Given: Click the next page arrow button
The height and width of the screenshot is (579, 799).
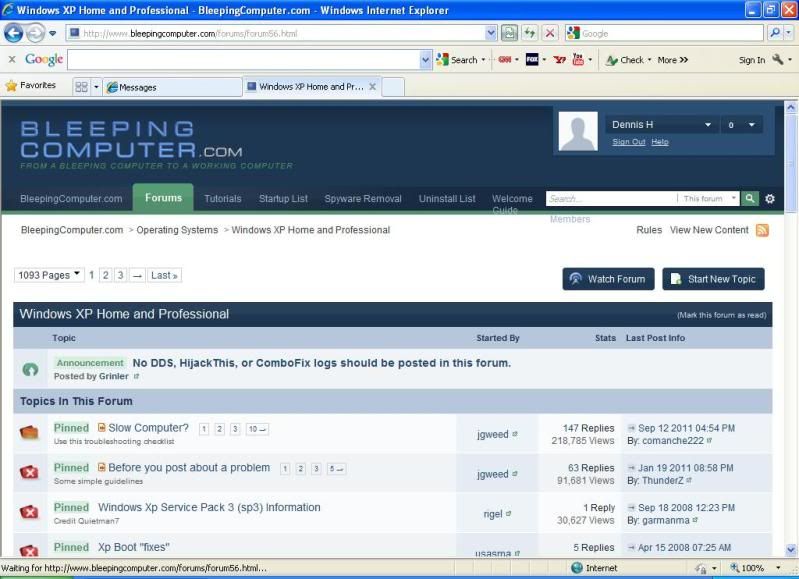Looking at the screenshot, I should click(x=137, y=275).
